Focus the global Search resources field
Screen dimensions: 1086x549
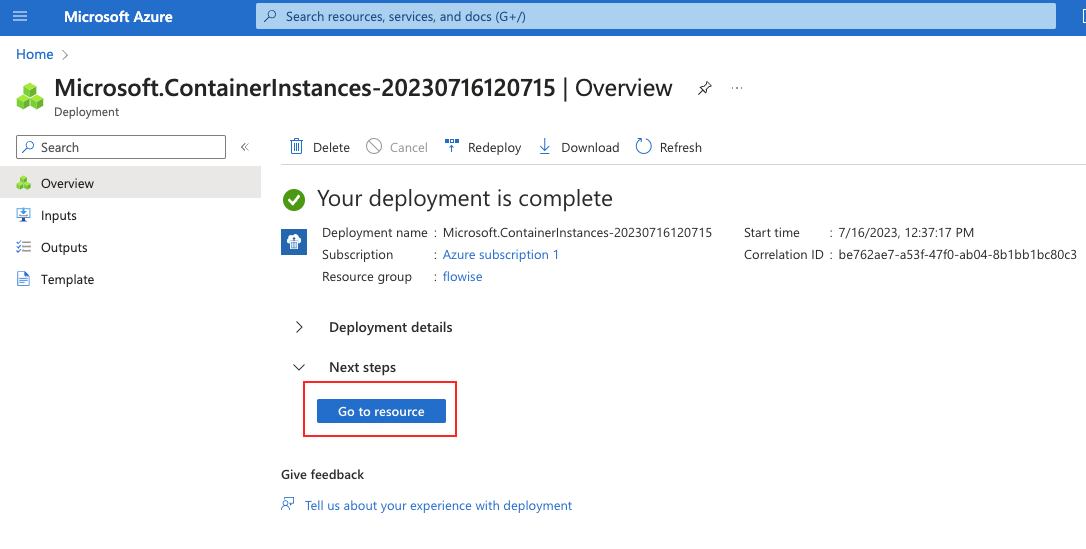(655, 17)
